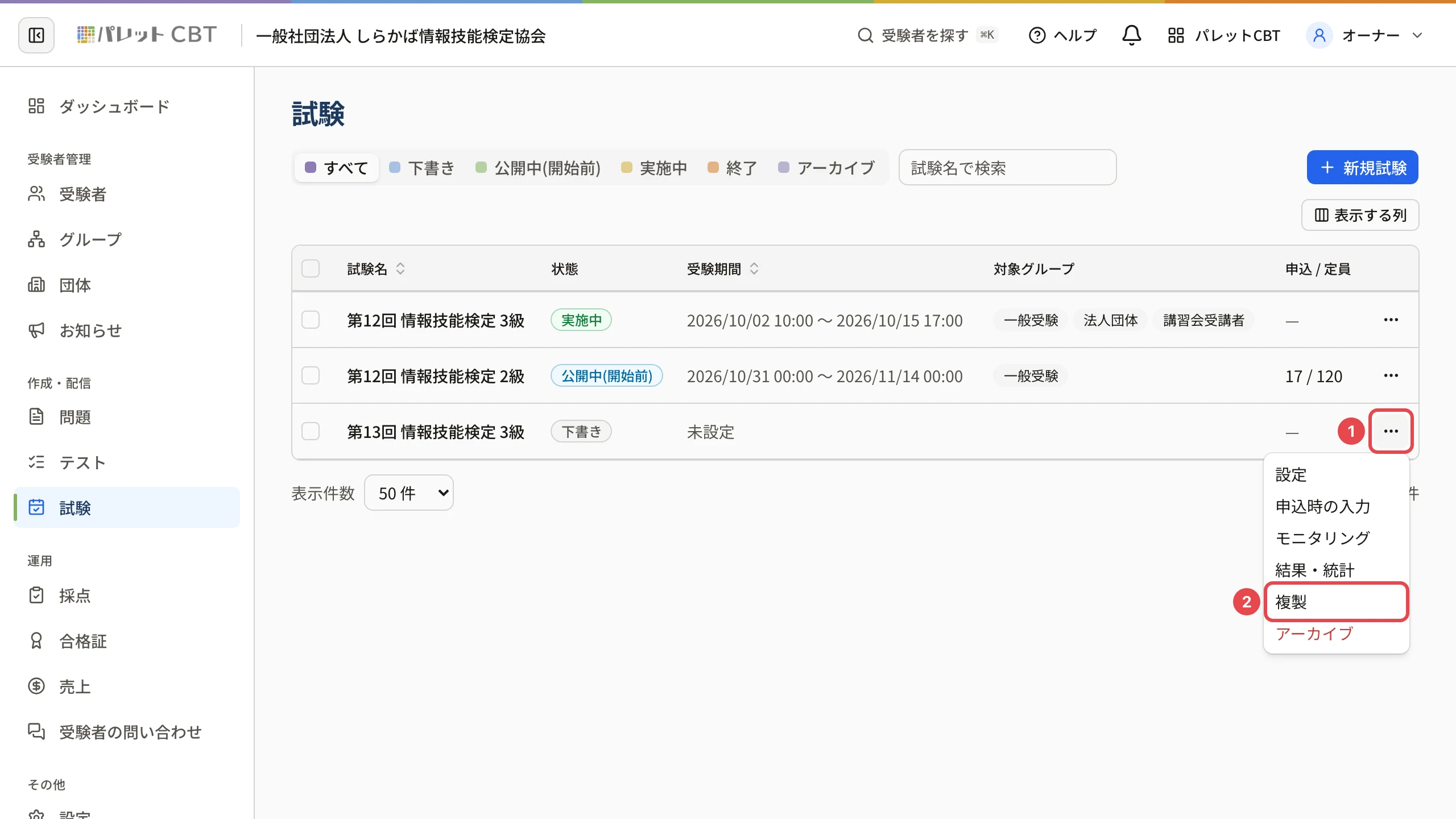This screenshot has height=819, width=1456.
Task: Check the row for 第12回 情報技能検定 2級
Action: [x=311, y=375]
